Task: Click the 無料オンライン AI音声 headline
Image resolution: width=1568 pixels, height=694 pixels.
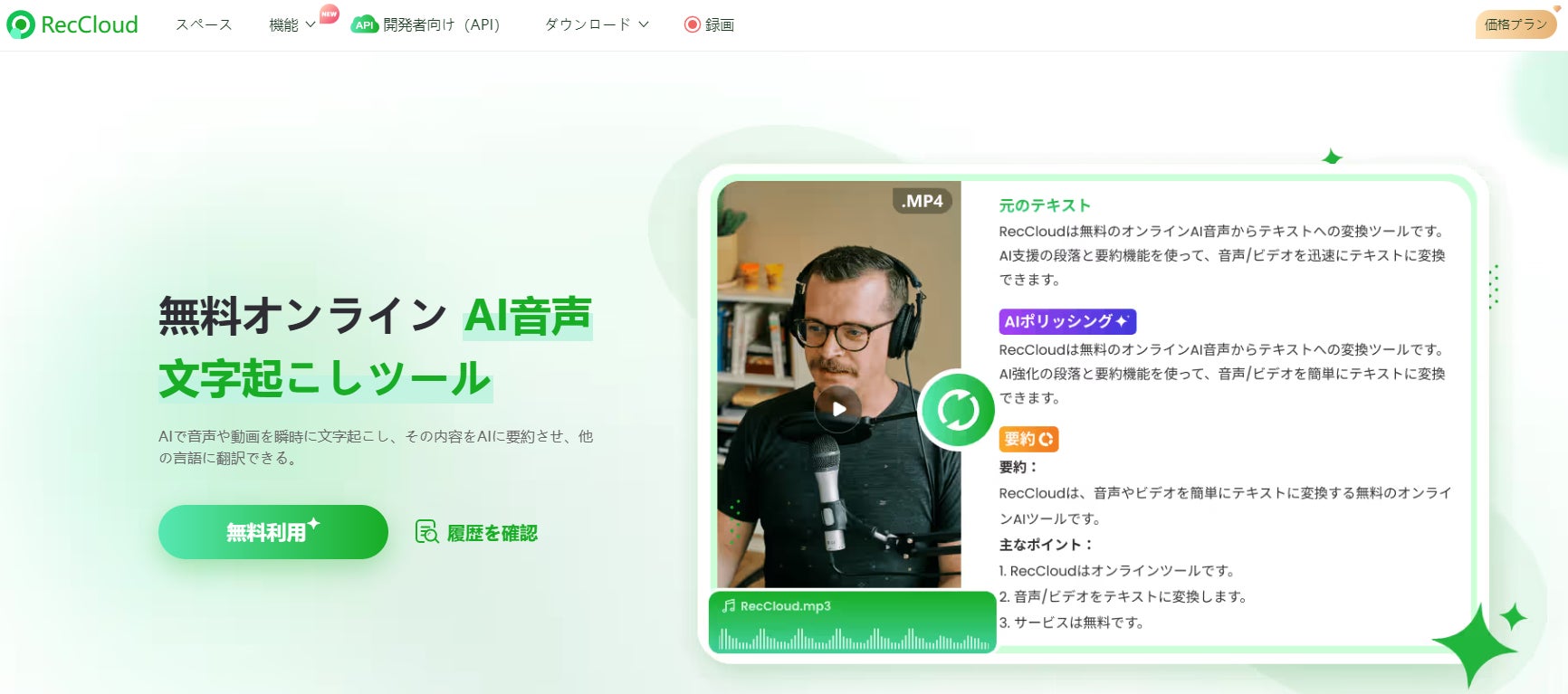Action: coord(375,316)
